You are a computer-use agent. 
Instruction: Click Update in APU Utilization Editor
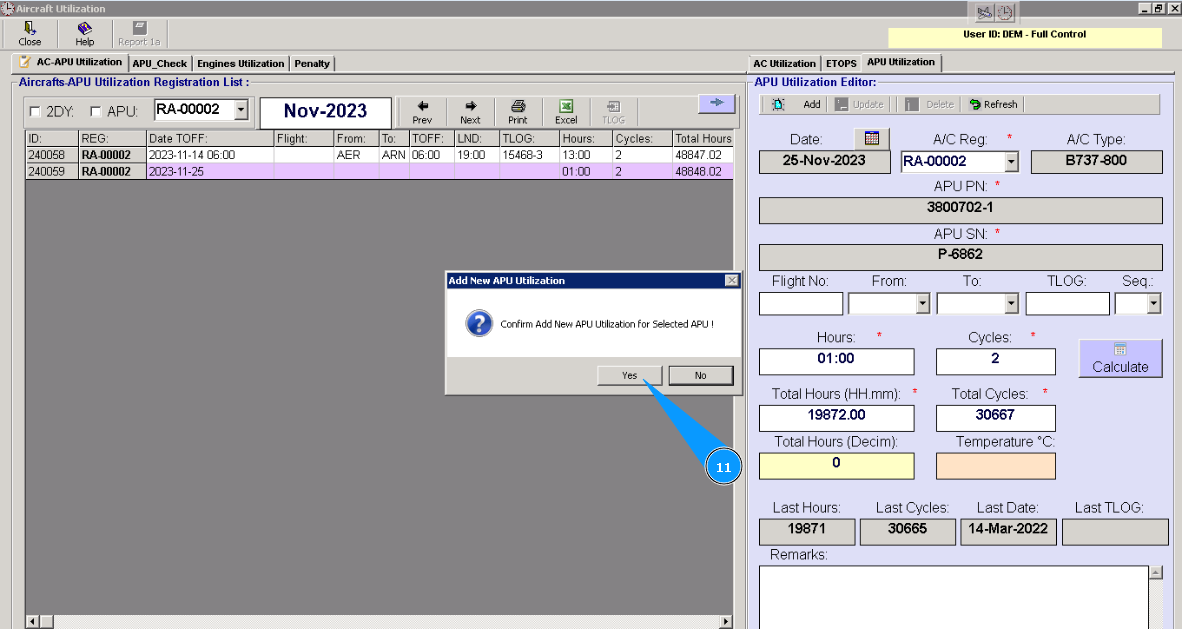coord(859,105)
